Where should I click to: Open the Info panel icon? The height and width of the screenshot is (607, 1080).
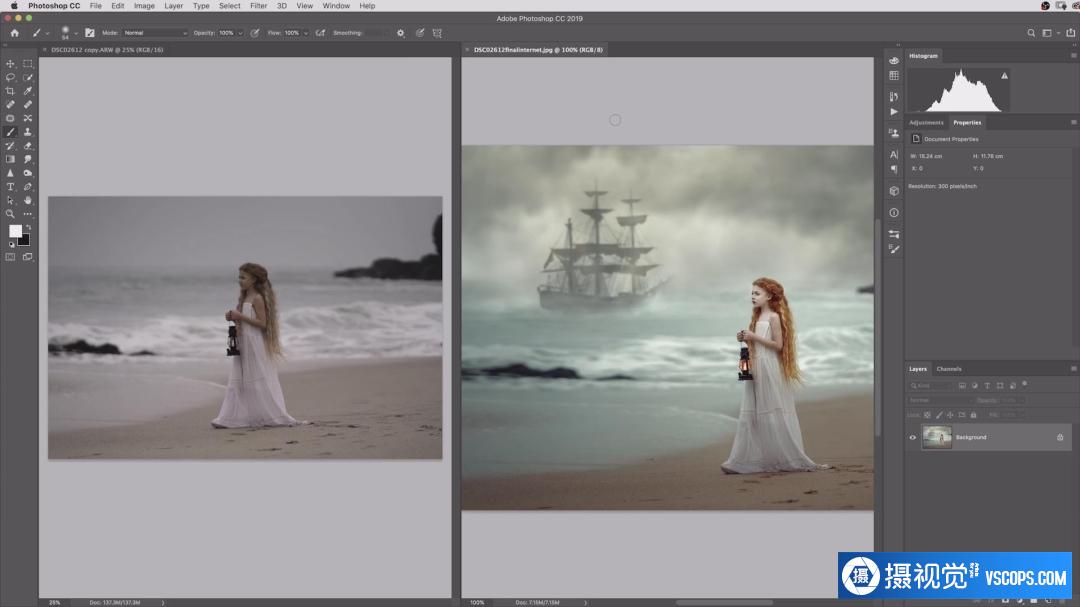coord(894,213)
